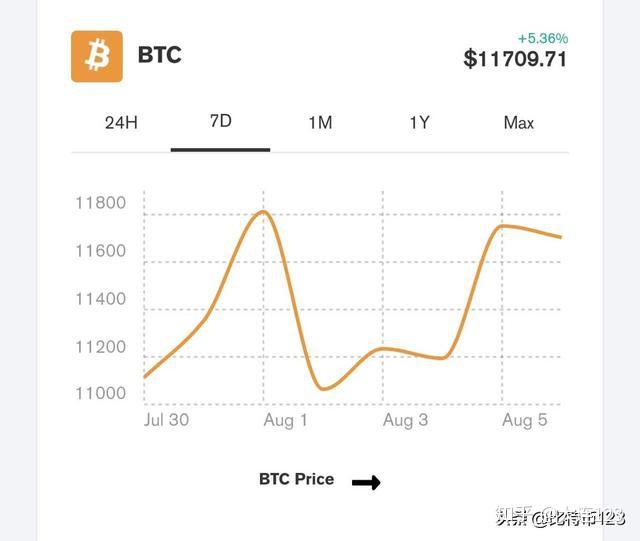Screen dimensions: 640x541
Task: Click the orange Bitcoin logo icon
Action: (97, 56)
